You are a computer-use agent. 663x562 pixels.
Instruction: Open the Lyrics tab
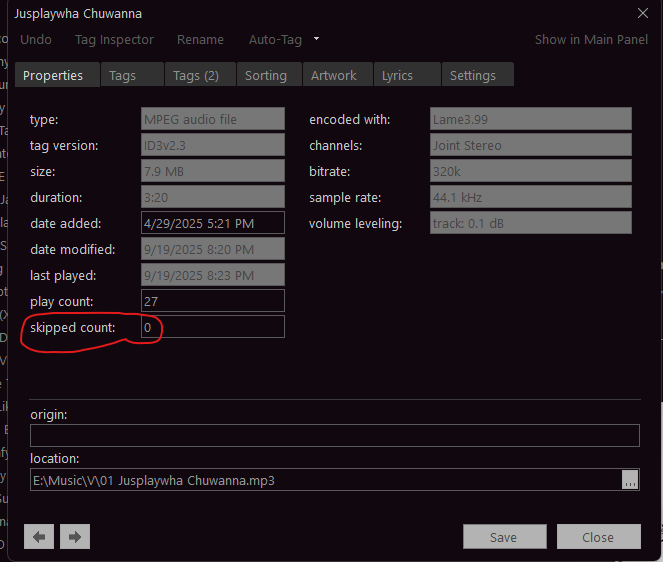[x=407, y=75]
